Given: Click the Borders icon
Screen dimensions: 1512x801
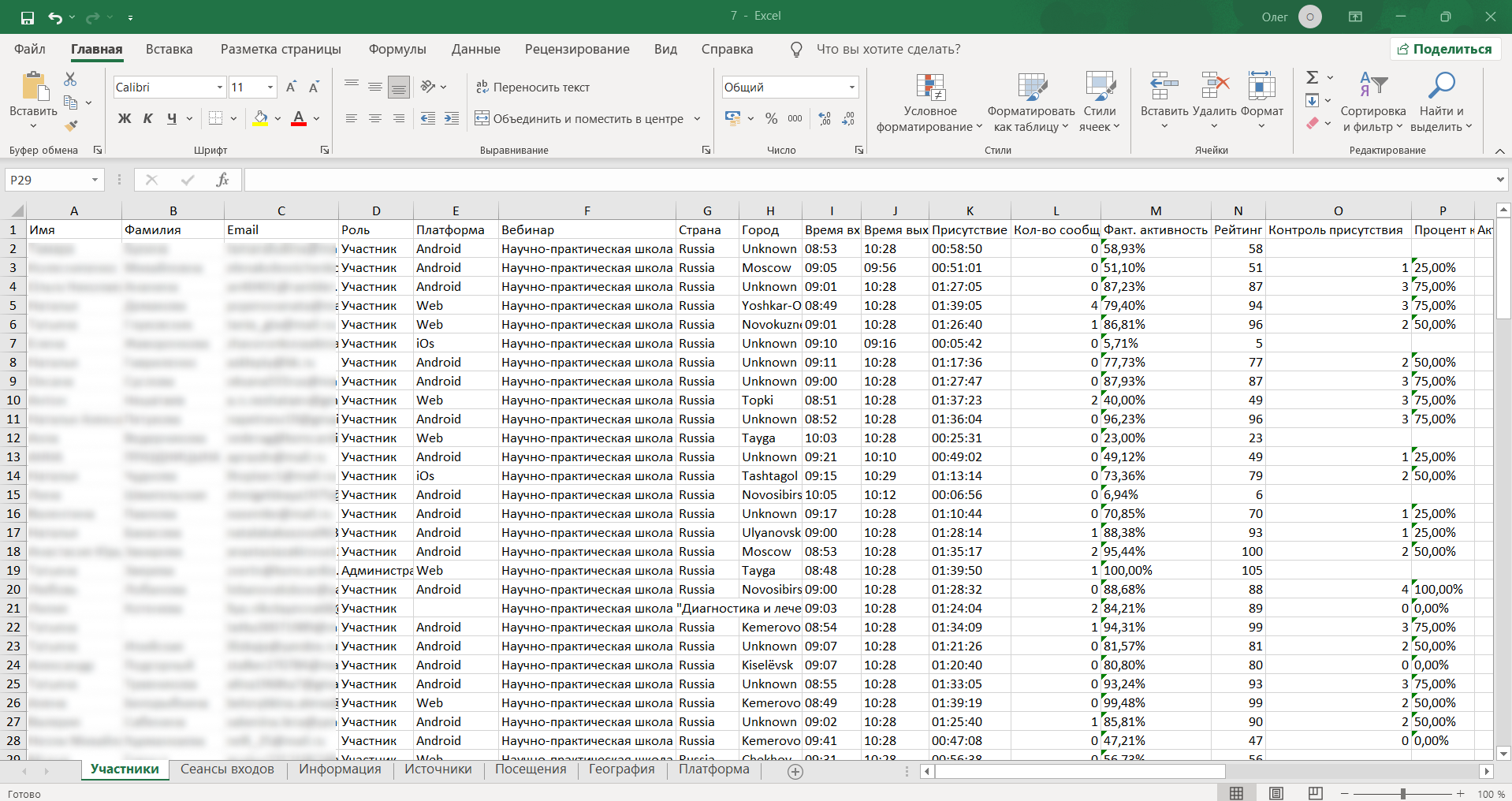Looking at the screenshot, I should pos(215,118).
